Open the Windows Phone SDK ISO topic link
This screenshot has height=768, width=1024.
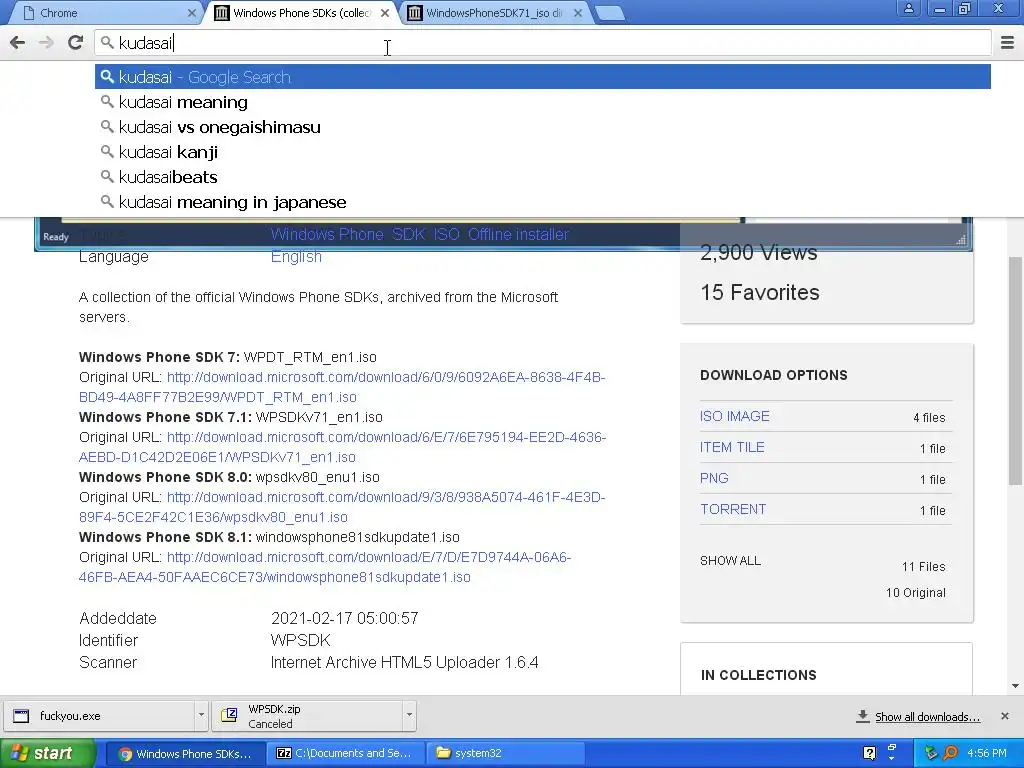click(419, 234)
